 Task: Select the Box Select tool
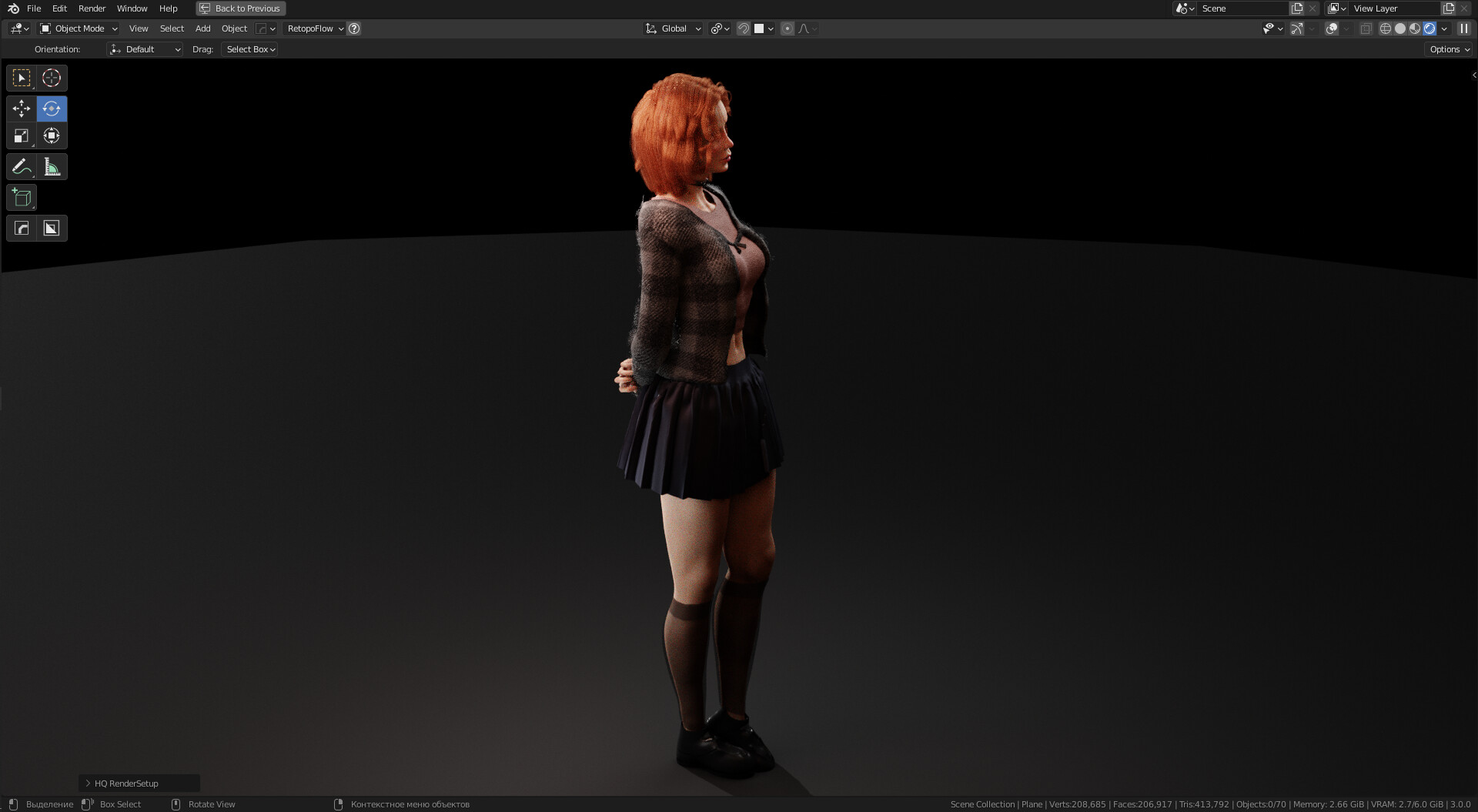coord(22,77)
